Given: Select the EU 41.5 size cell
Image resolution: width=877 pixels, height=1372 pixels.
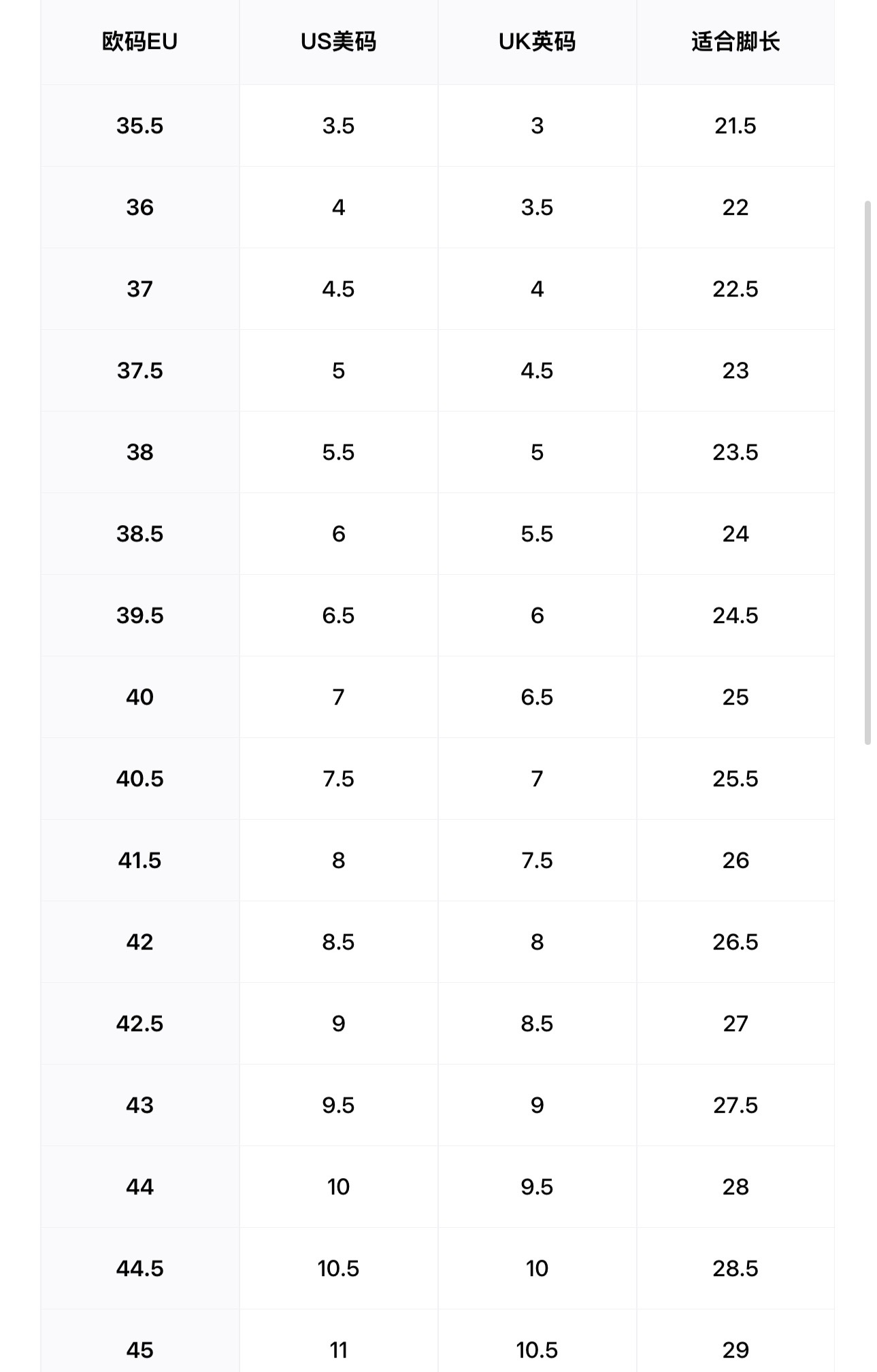Looking at the screenshot, I should [139, 860].
